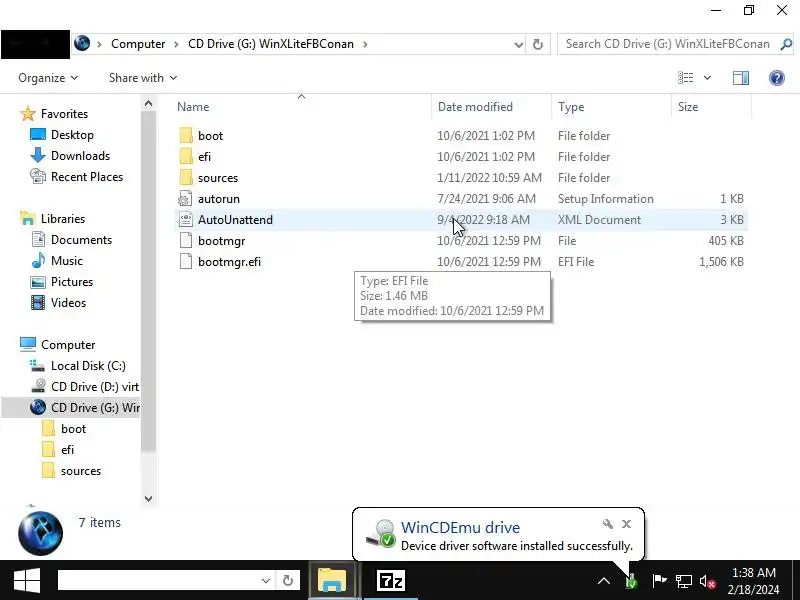Screen dimensions: 800x600
Task: Toggle the preview pane button
Action: (741, 78)
